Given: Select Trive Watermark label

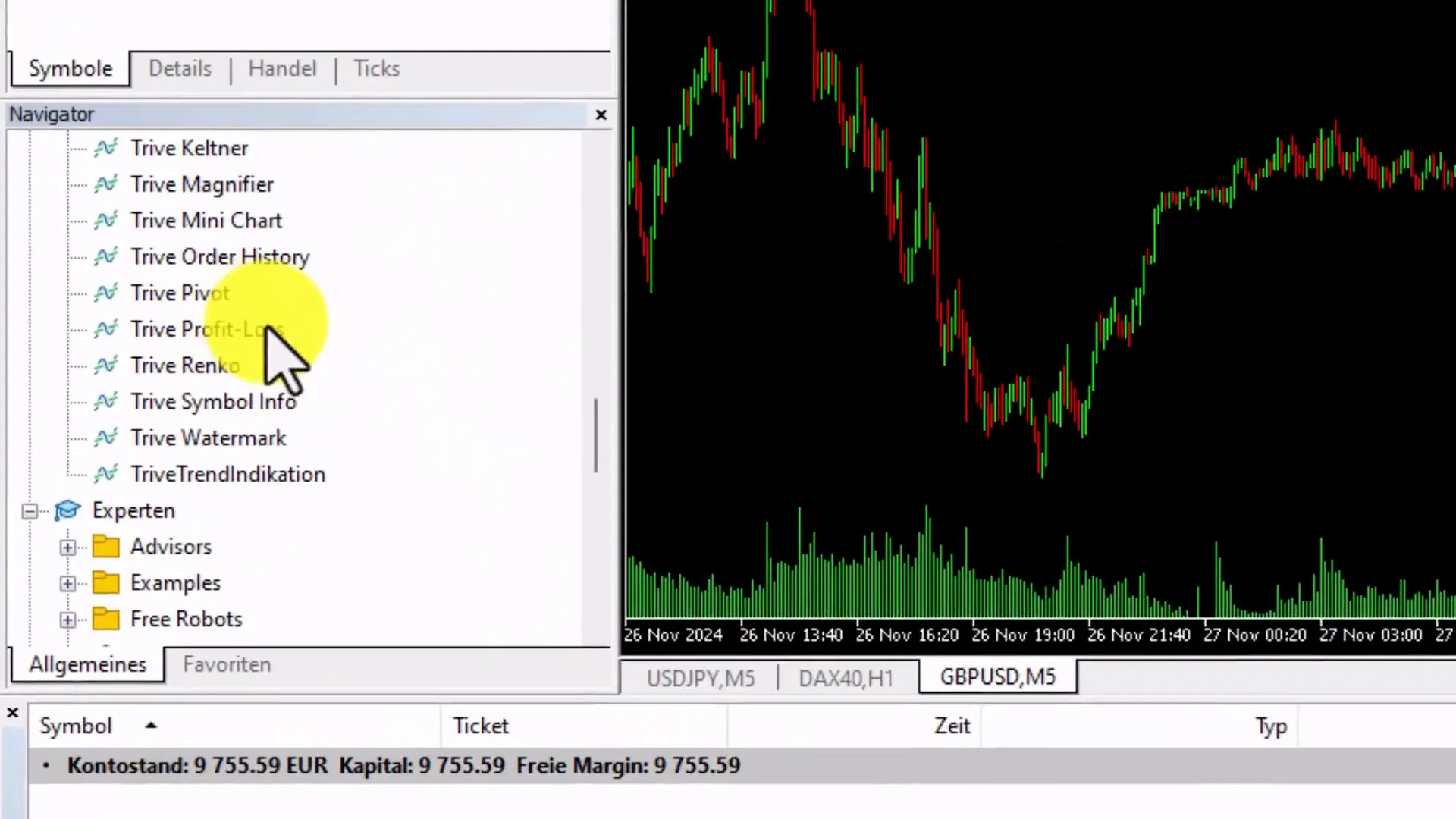Looking at the screenshot, I should (208, 438).
